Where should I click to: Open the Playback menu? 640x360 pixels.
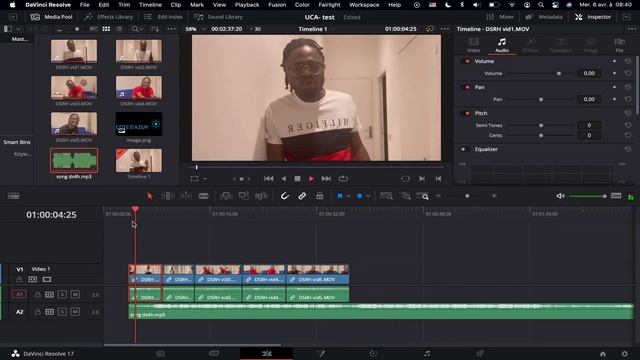point(247,5)
